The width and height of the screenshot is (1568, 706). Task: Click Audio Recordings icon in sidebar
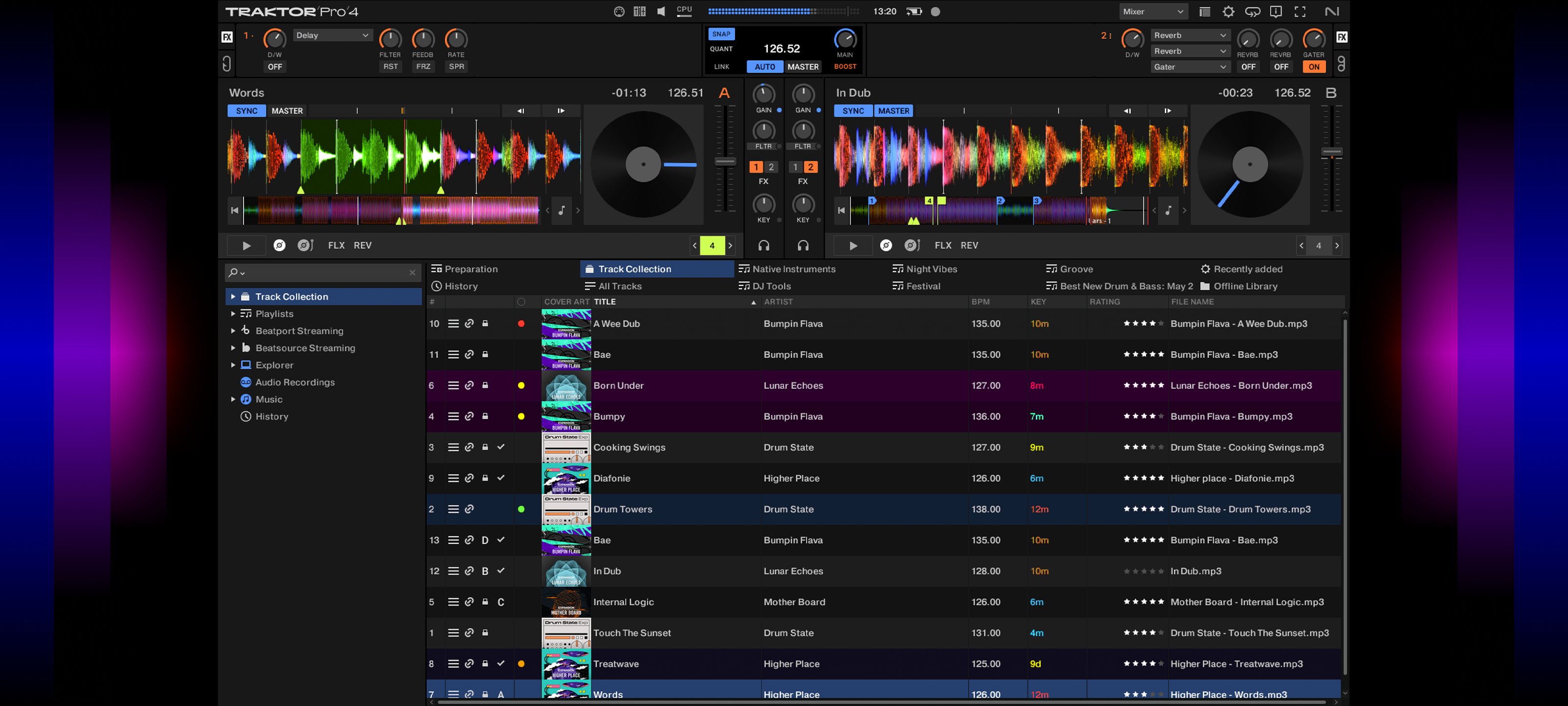pos(245,382)
